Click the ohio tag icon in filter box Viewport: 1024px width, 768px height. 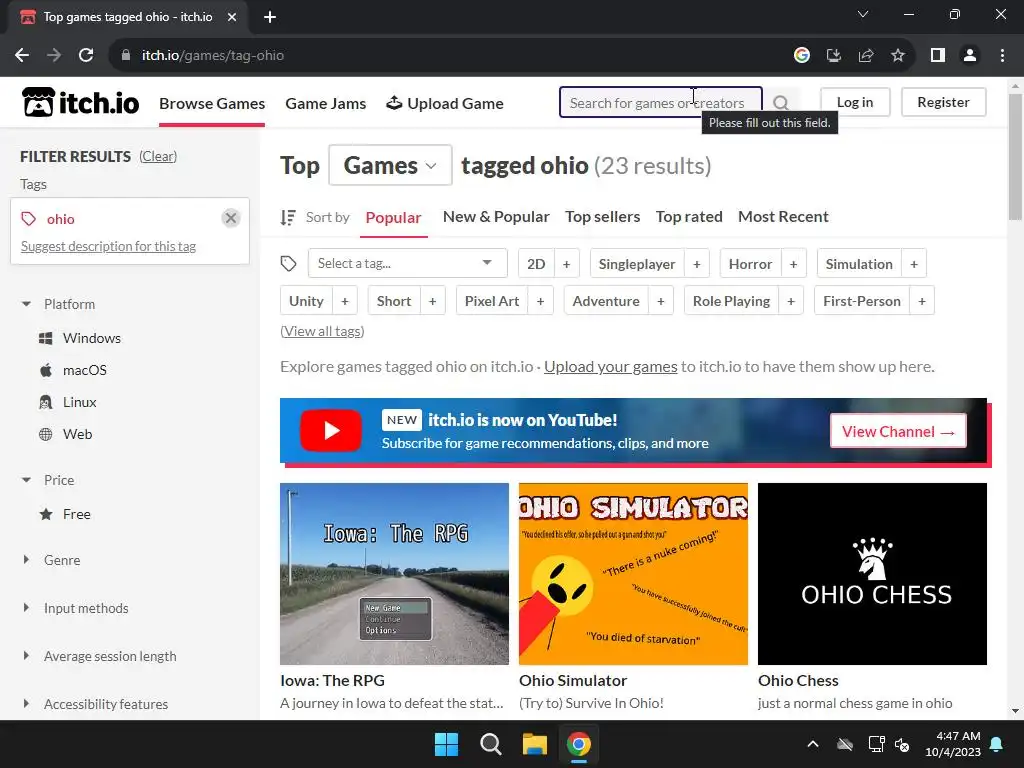[28, 219]
